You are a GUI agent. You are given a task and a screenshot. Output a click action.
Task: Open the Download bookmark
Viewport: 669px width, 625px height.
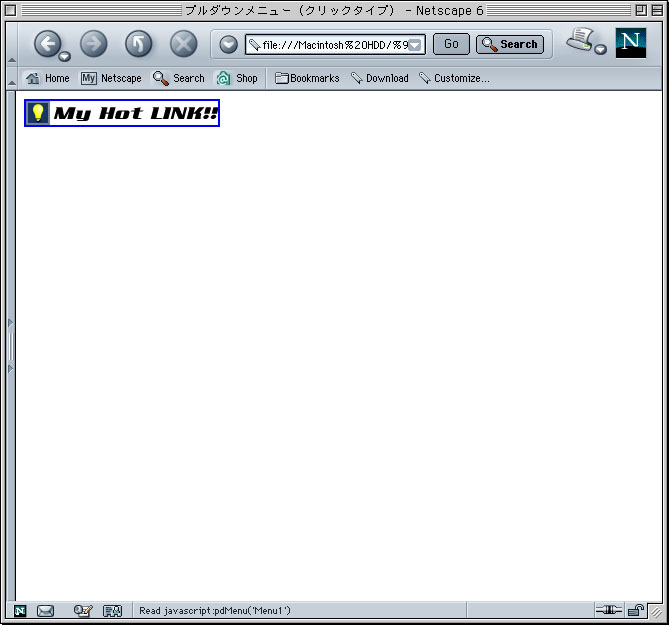click(x=380, y=78)
